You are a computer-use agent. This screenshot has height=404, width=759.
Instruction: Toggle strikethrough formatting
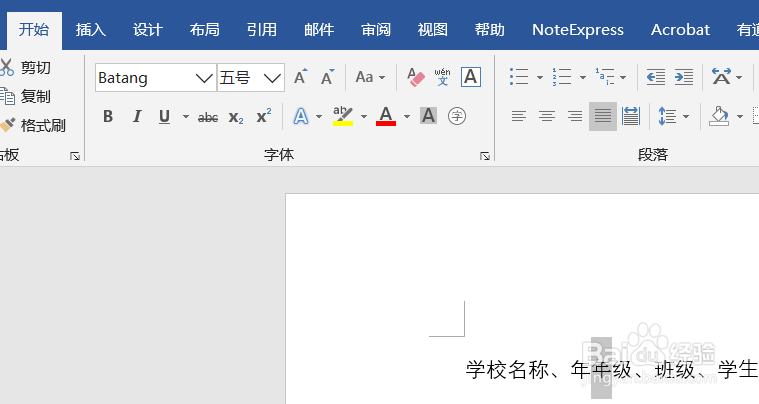coord(208,117)
